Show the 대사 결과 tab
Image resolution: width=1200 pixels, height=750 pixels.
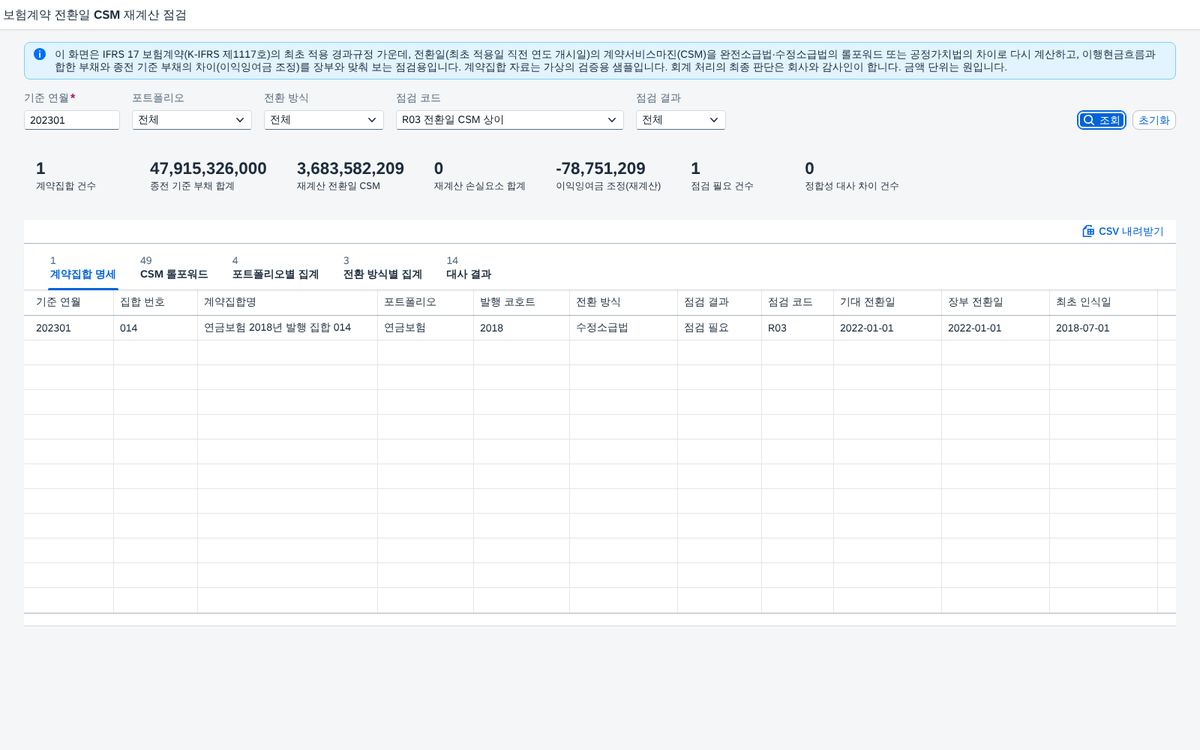[x=468, y=268]
